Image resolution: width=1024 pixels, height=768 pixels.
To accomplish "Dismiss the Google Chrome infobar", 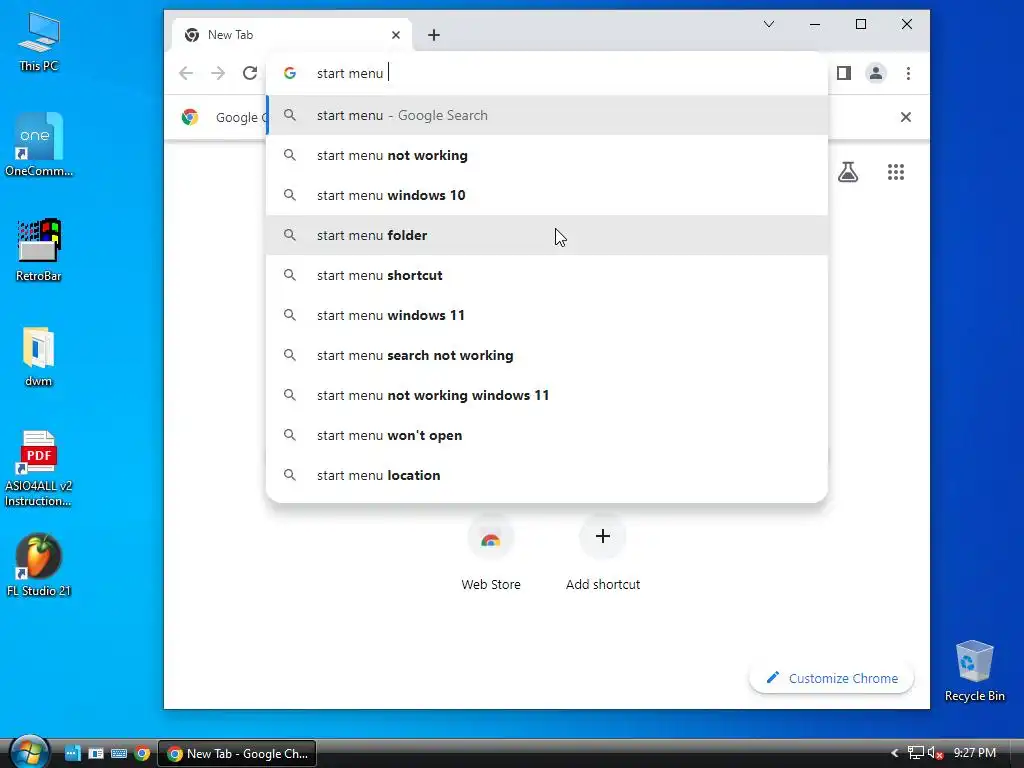I will 906,117.
